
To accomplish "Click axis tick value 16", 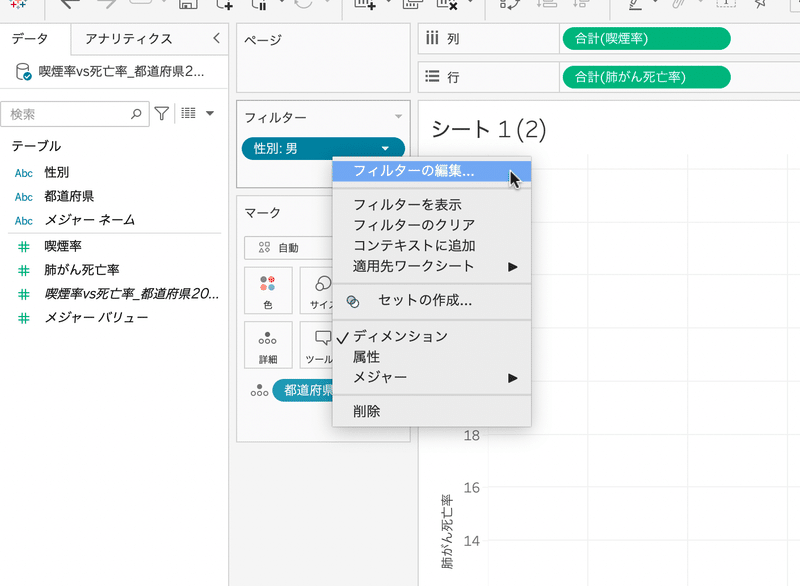I will 471,488.
